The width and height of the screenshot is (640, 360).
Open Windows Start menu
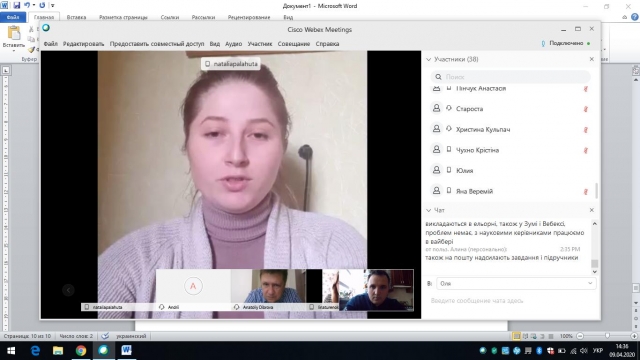coord(11,351)
